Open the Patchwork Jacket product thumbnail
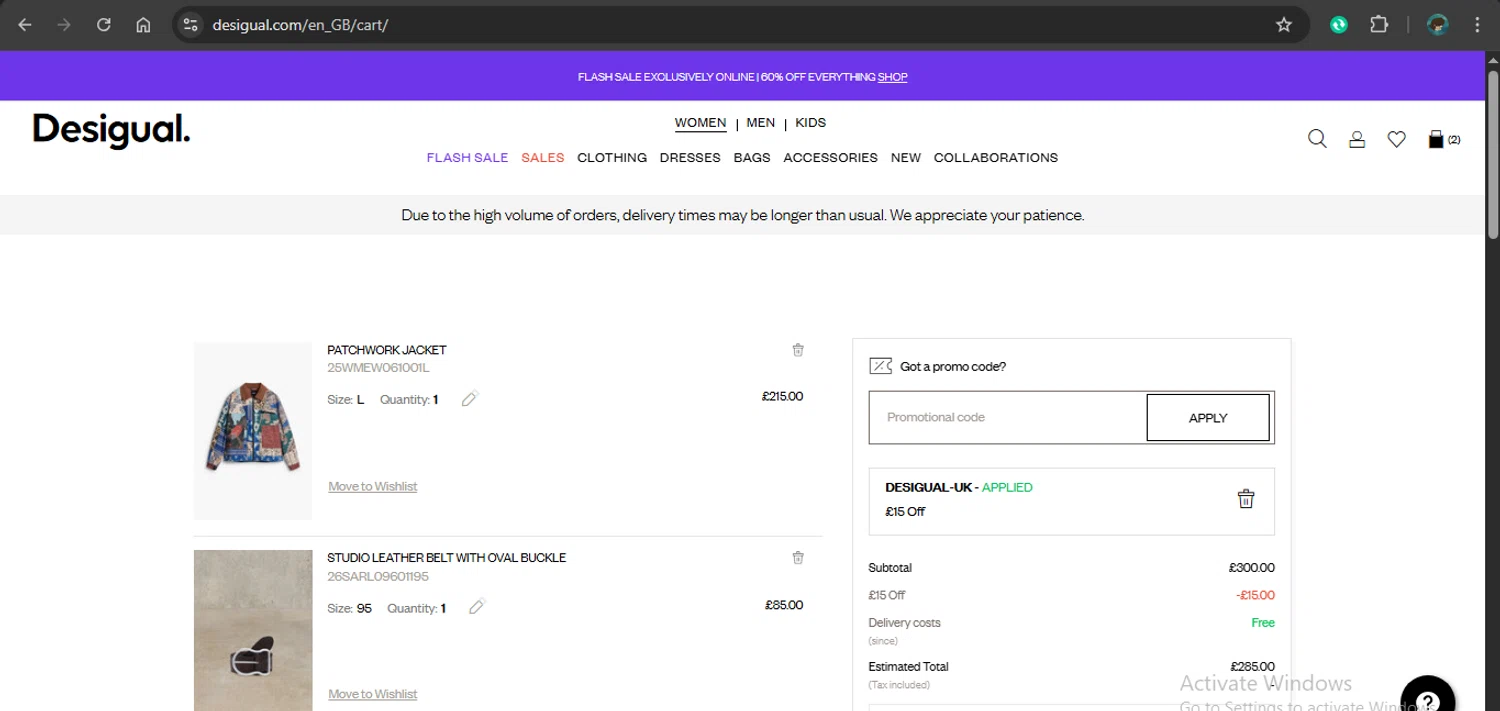Image resolution: width=1500 pixels, height=711 pixels. [x=253, y=431]
